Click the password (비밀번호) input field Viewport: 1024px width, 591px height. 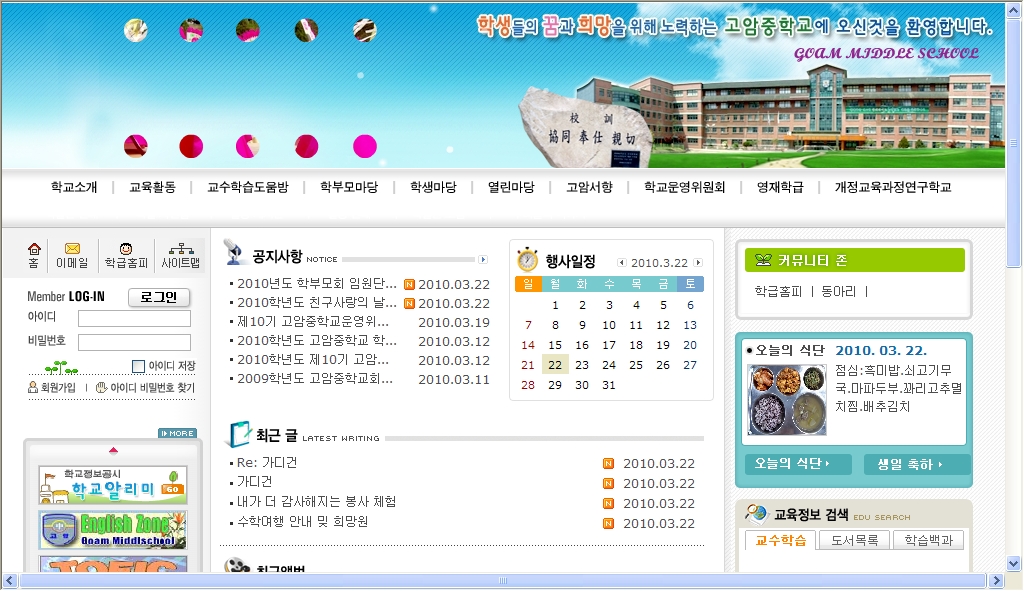134,342
